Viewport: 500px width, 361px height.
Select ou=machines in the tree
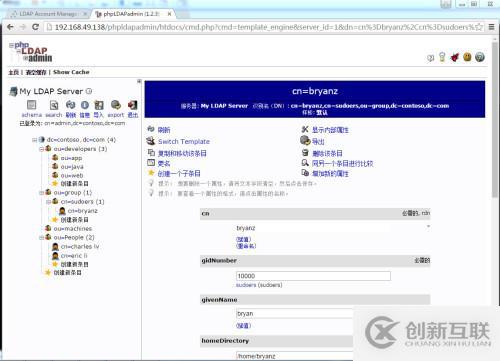pyautogui.click(x=73, y=229)
